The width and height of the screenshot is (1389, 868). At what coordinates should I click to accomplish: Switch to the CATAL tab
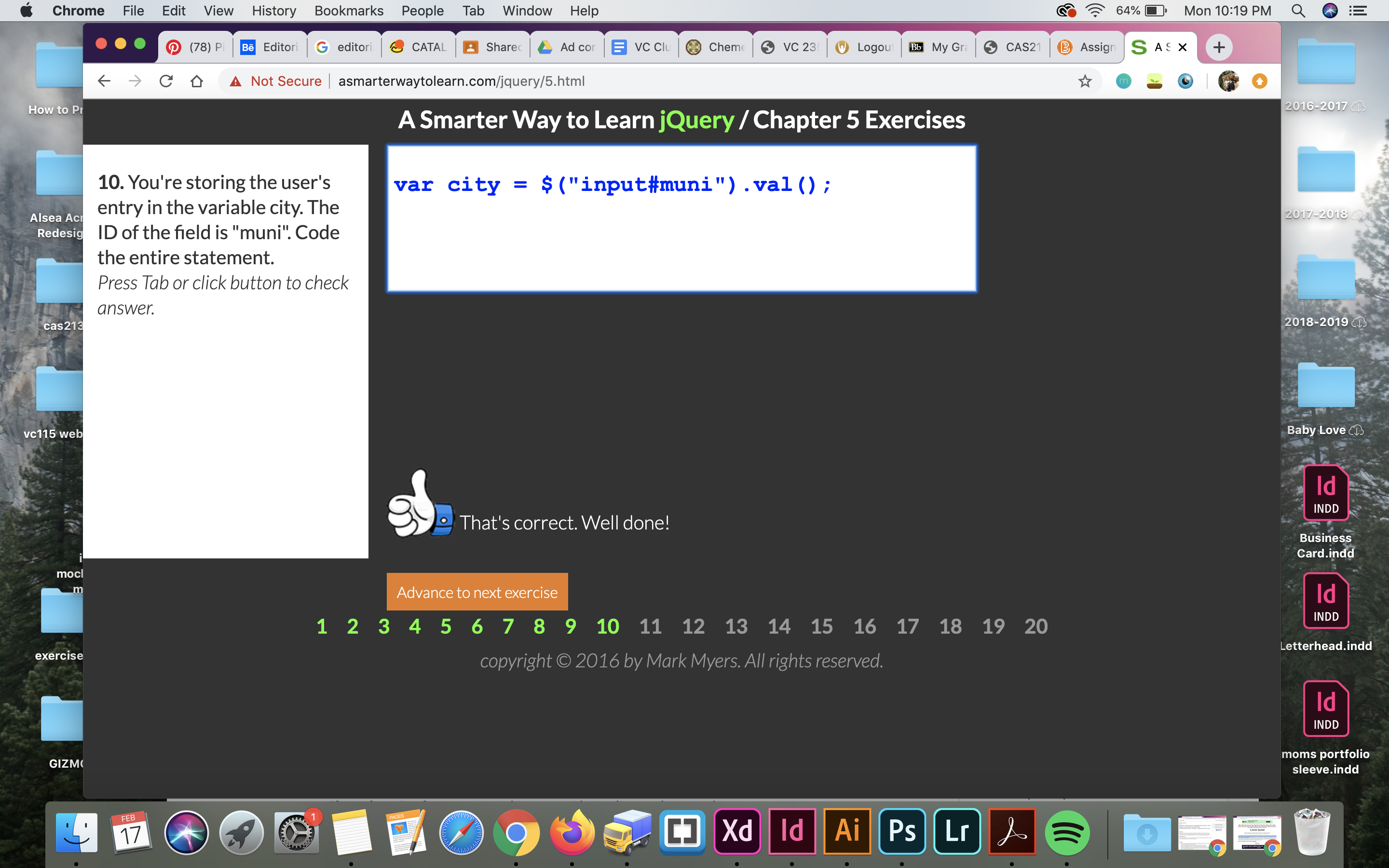pyautogui.click(x=419, y=47)
